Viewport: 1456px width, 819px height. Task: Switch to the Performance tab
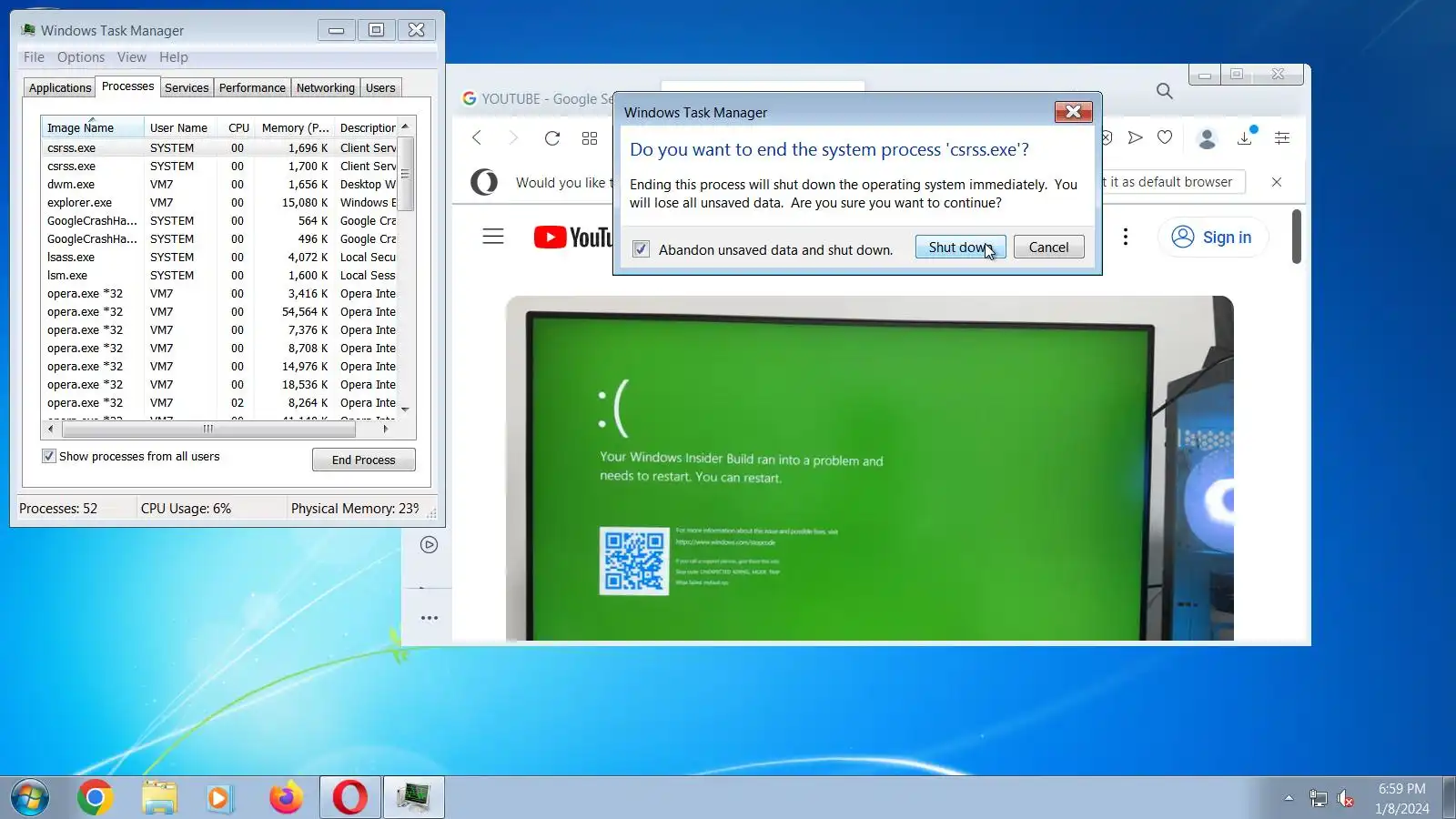pyautogui.click(x=252, y=87)
